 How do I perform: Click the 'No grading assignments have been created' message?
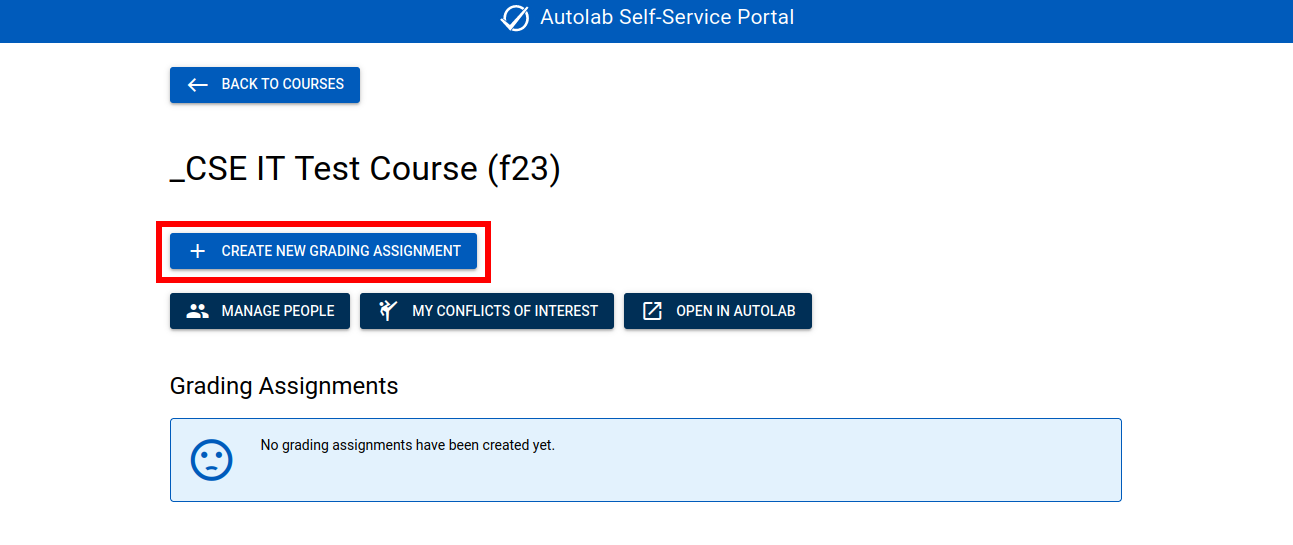408,445
